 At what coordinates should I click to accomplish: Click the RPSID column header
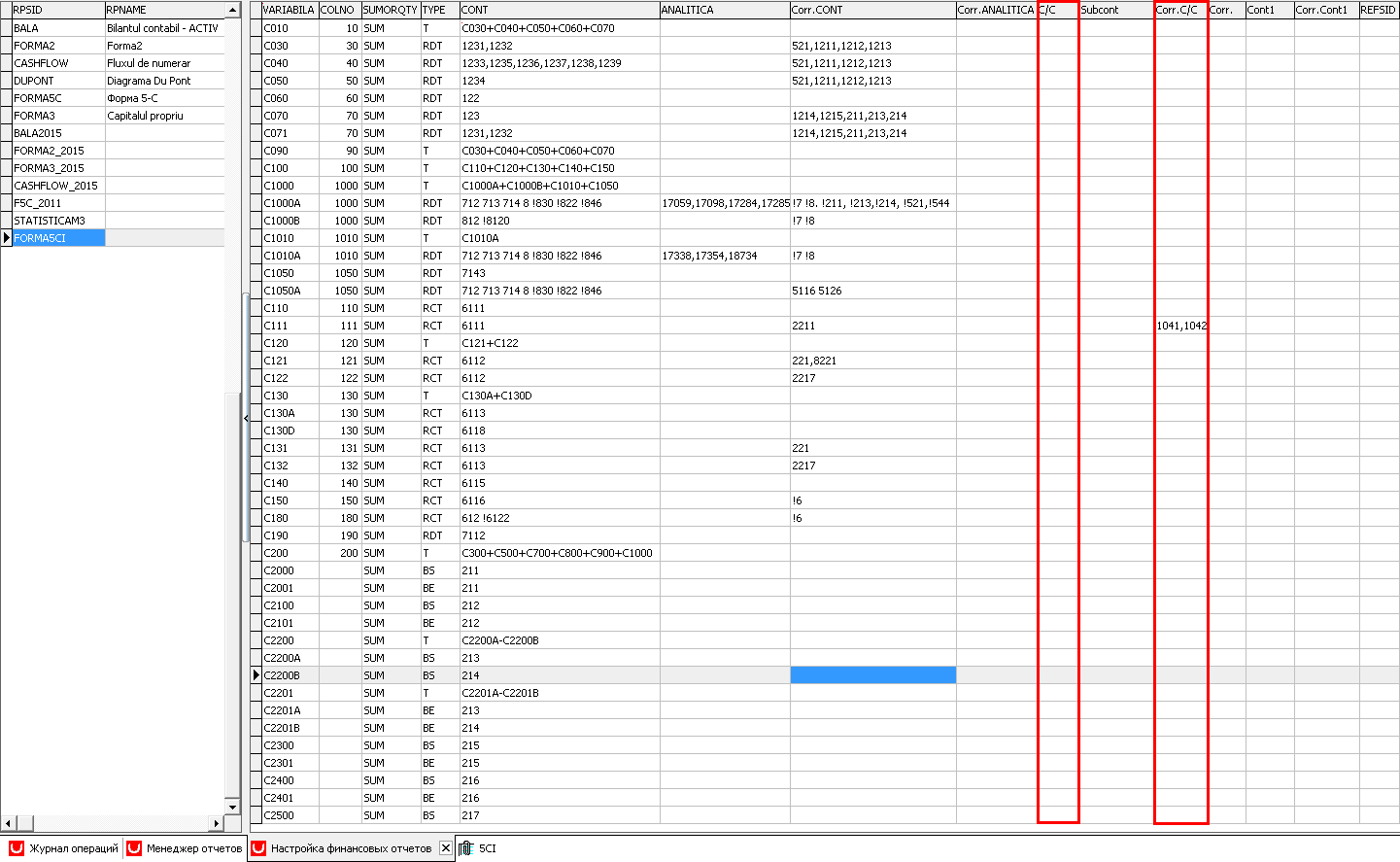58,10
